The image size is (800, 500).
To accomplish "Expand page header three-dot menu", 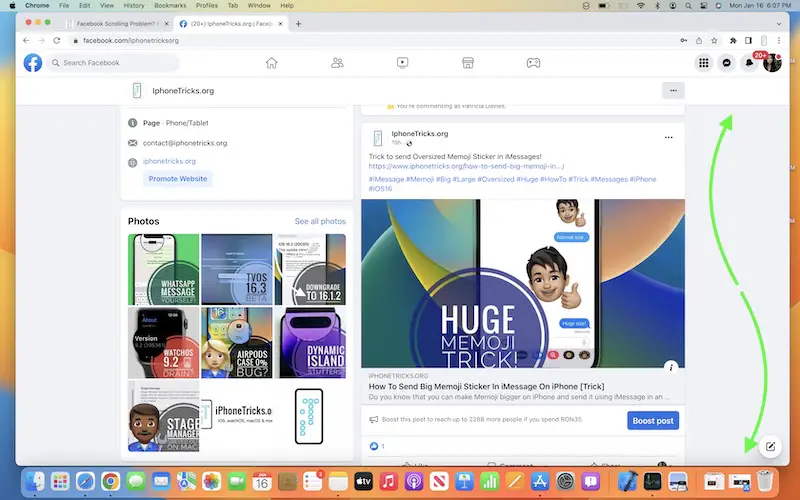I will coord(673,90).
